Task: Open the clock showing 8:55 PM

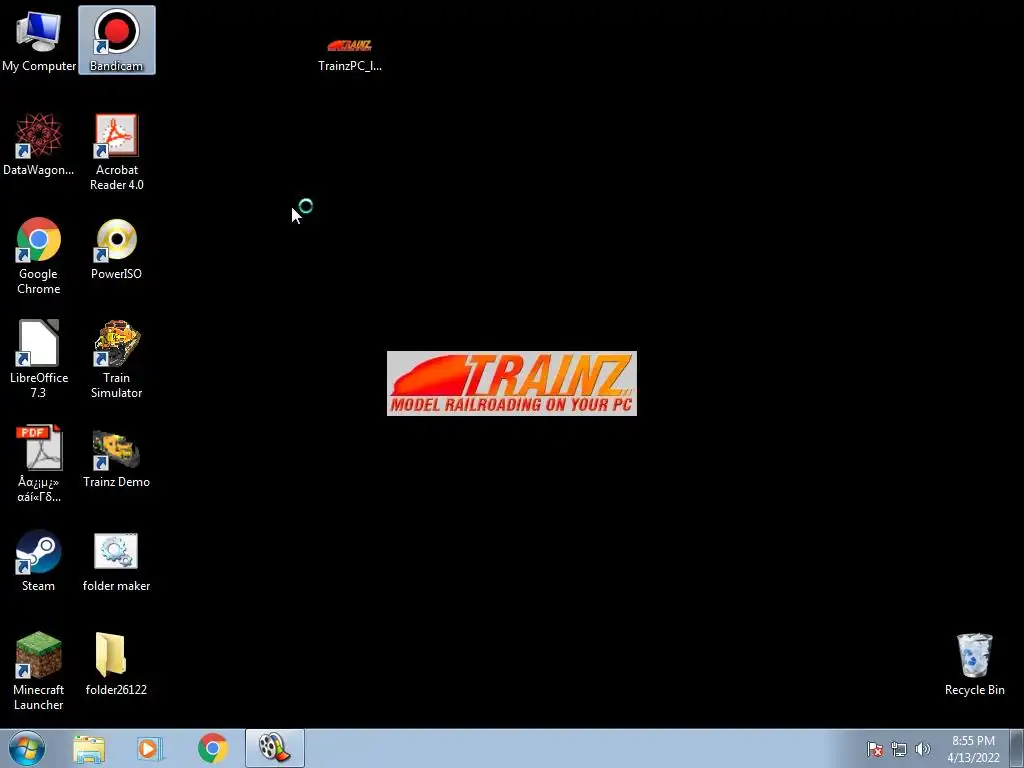Action: 973,749
